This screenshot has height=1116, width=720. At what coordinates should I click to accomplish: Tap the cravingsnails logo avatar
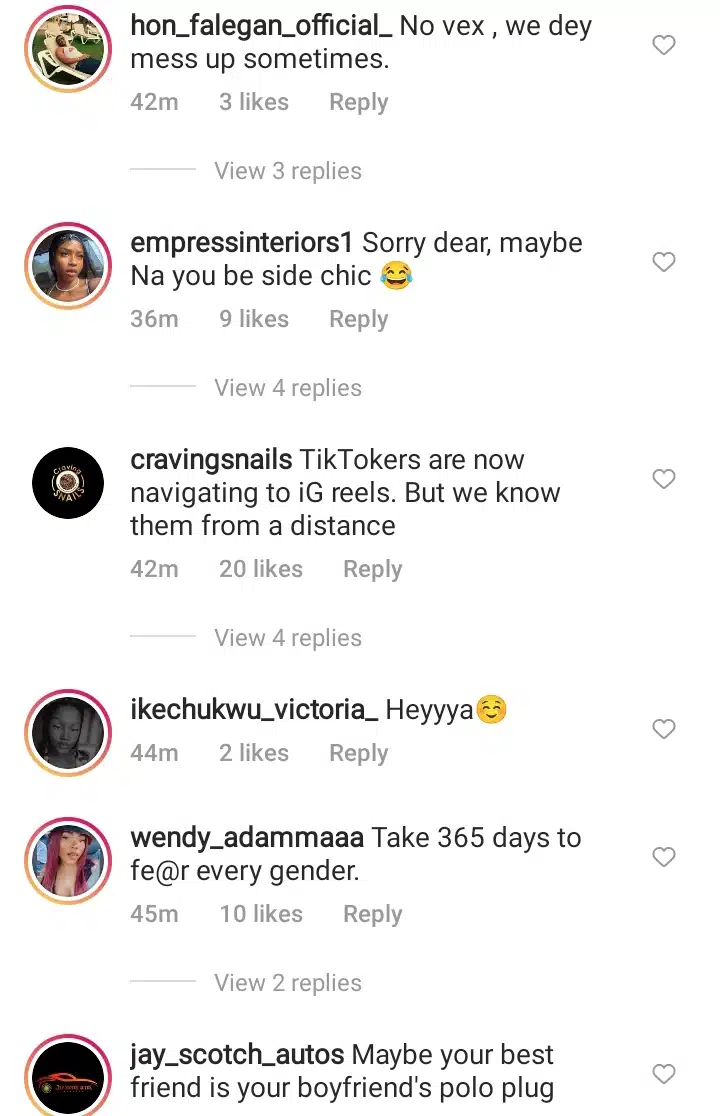point(67,482)
